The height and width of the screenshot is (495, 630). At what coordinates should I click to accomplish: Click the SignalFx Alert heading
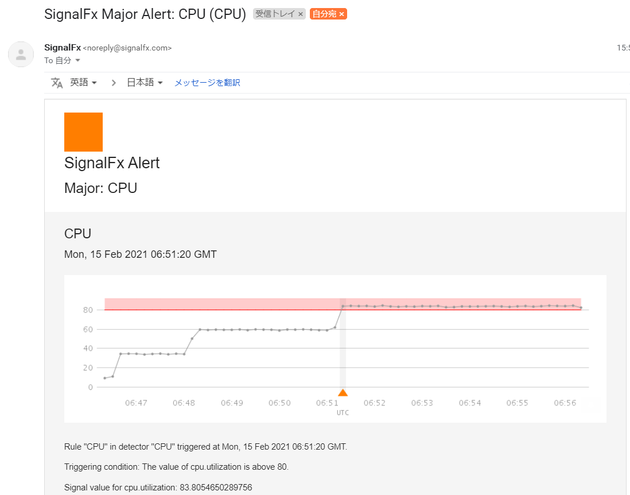tap(112, 163)
